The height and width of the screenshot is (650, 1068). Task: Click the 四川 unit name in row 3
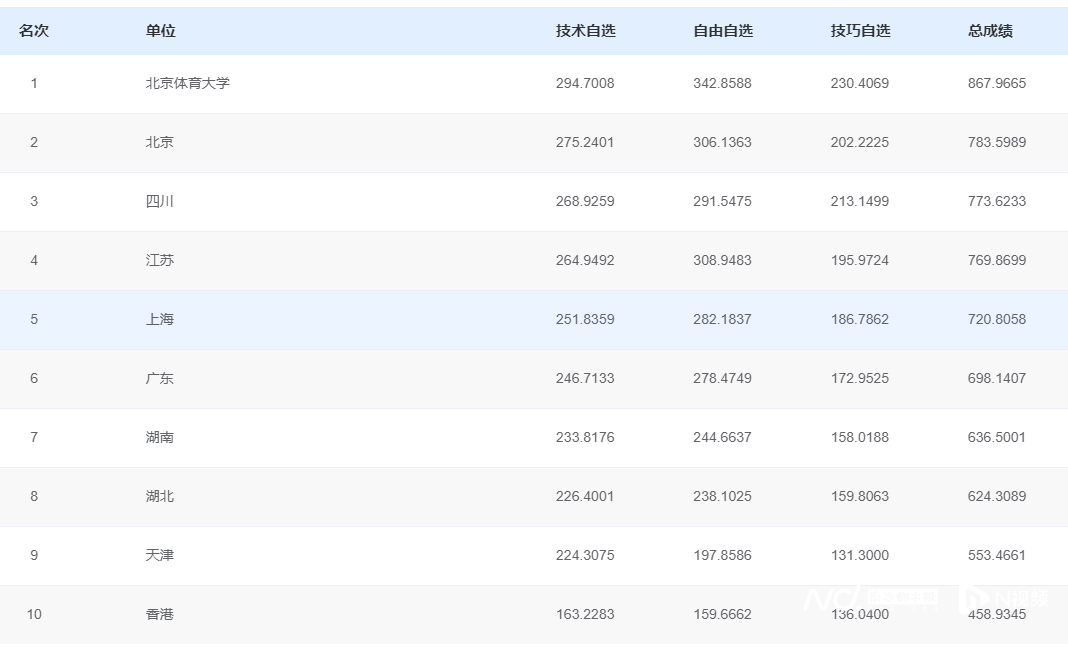[159, 201]
